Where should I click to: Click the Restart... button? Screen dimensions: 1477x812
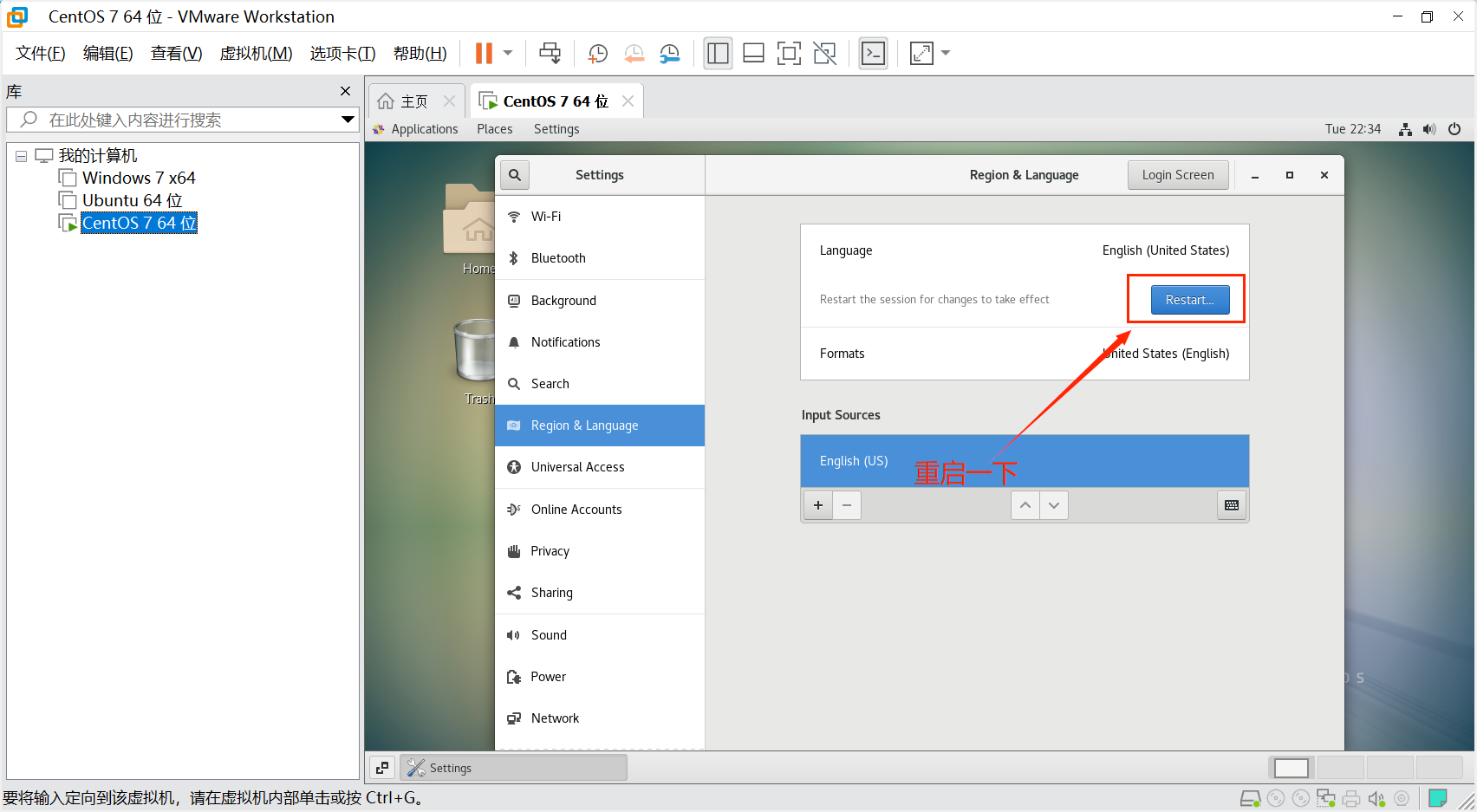(x=1190, y=300)
